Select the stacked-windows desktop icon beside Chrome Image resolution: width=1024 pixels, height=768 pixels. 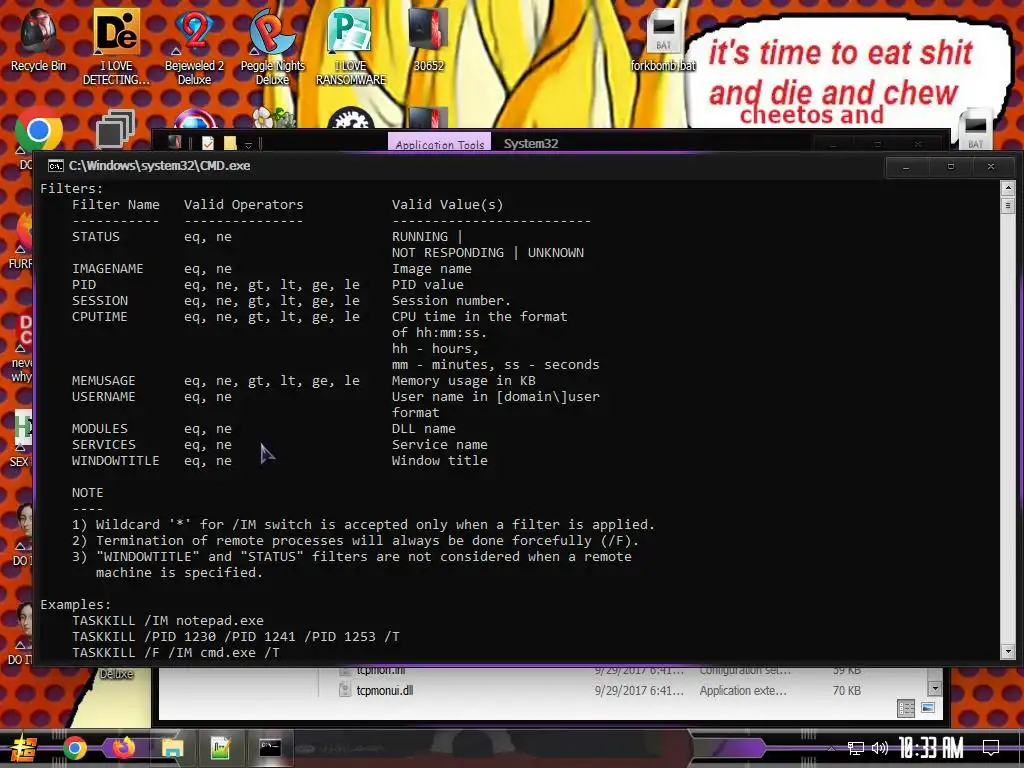(115, 129)
